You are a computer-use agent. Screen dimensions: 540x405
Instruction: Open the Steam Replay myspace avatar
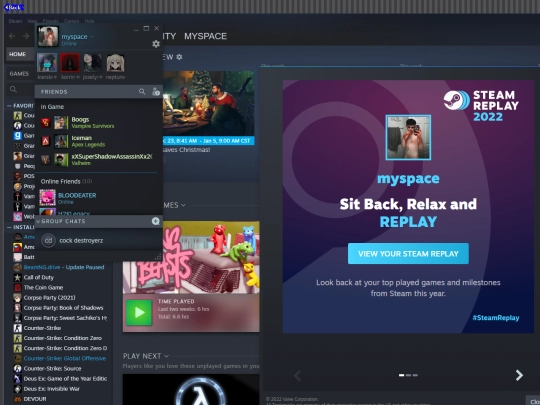pyautogui.click(x=408, y=137)
